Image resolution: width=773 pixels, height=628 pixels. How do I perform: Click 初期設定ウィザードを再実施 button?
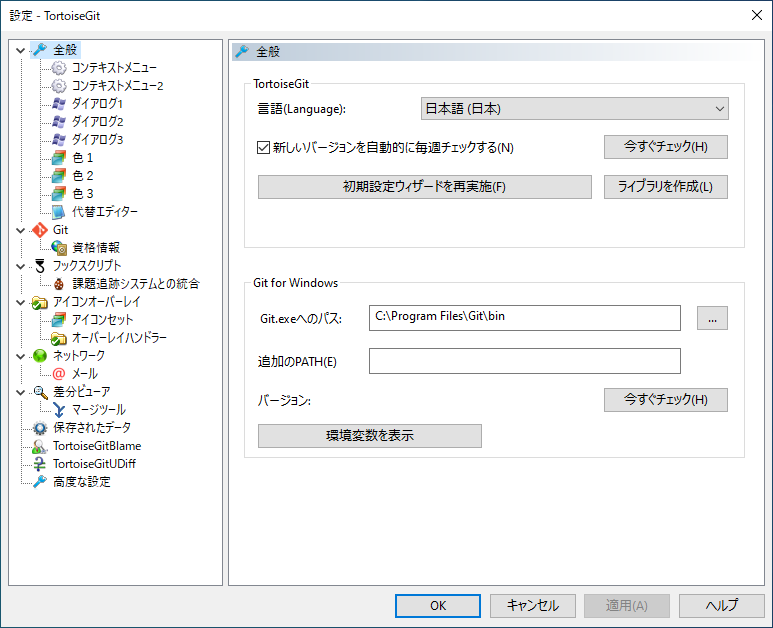coord(424,187)
